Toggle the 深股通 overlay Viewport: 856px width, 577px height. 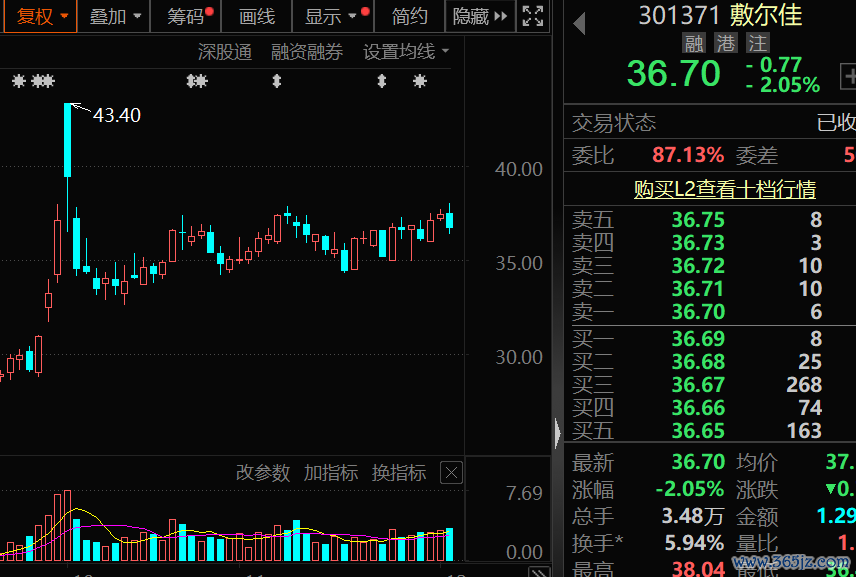[x=224, y=52]
